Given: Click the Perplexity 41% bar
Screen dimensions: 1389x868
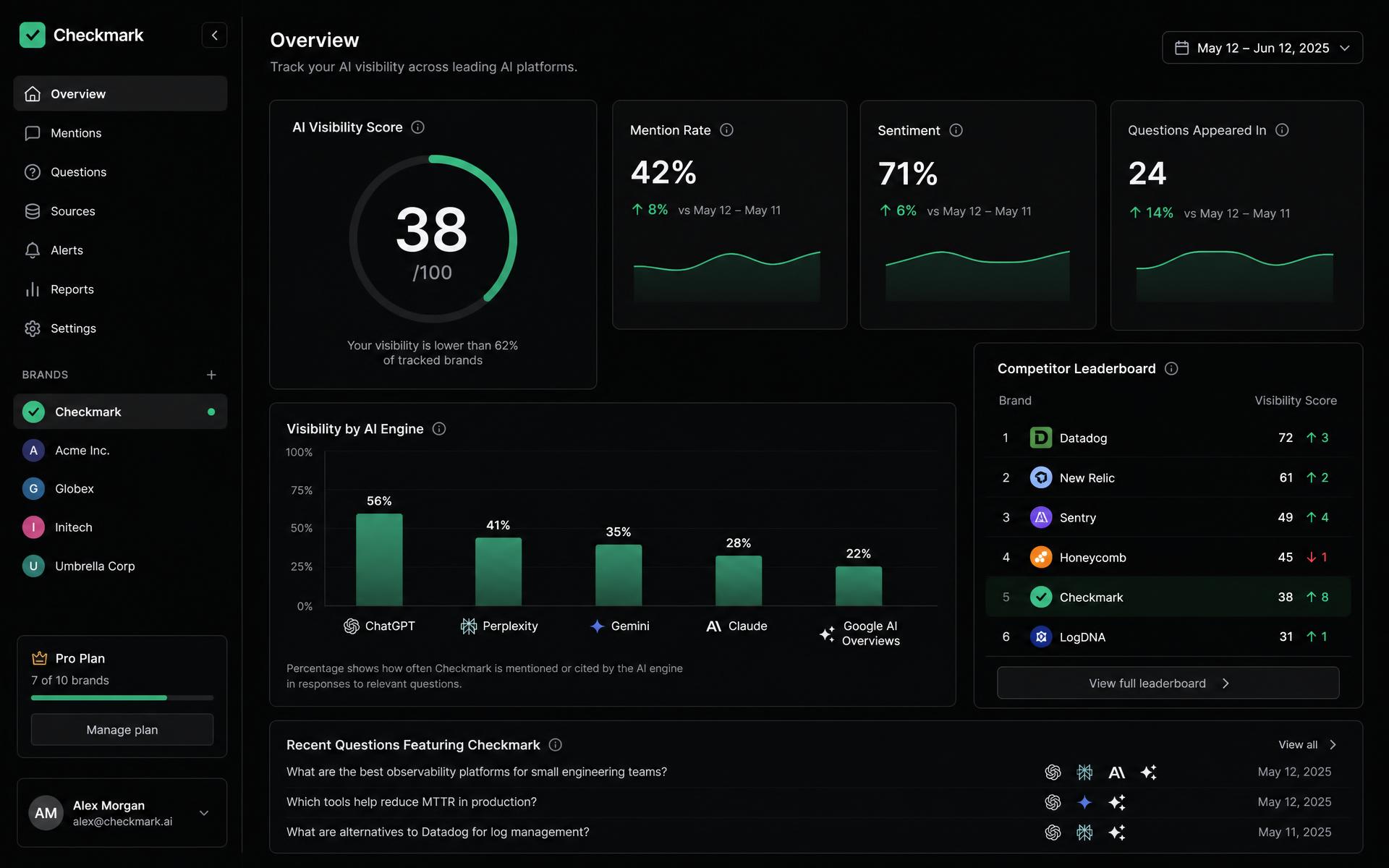Looking at the screenshot, I should coord(498,571).
